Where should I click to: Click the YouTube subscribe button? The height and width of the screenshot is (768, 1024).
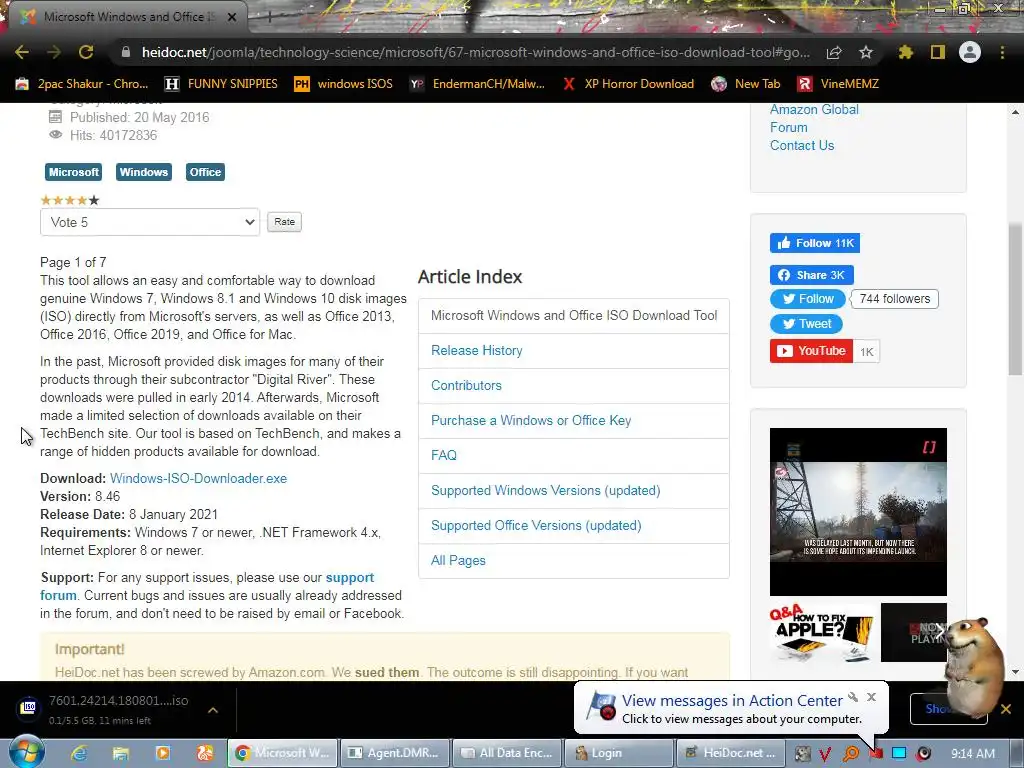click(x=811, y=351)
